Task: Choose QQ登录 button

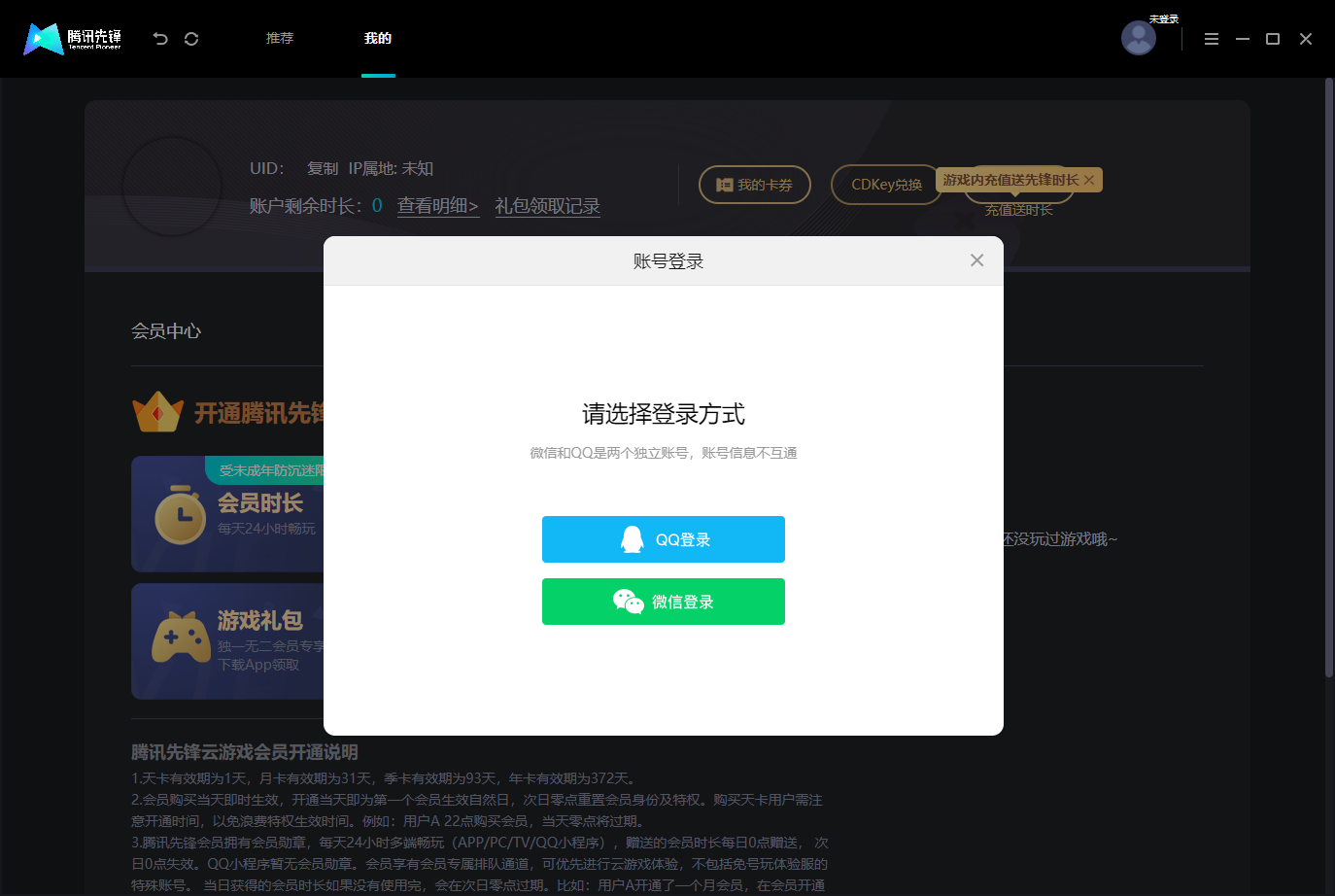Action: (x=664, y=539)
